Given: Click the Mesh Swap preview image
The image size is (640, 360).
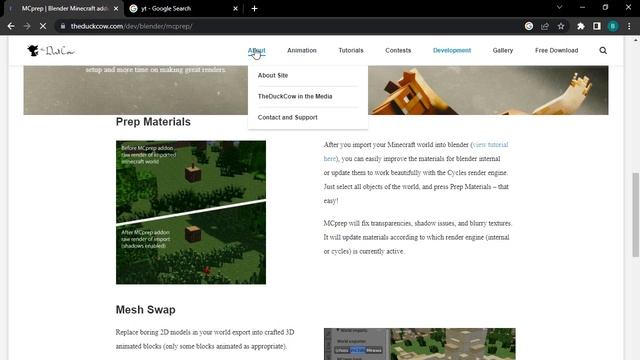Looking at the screenshot, I should click(420, 344).
